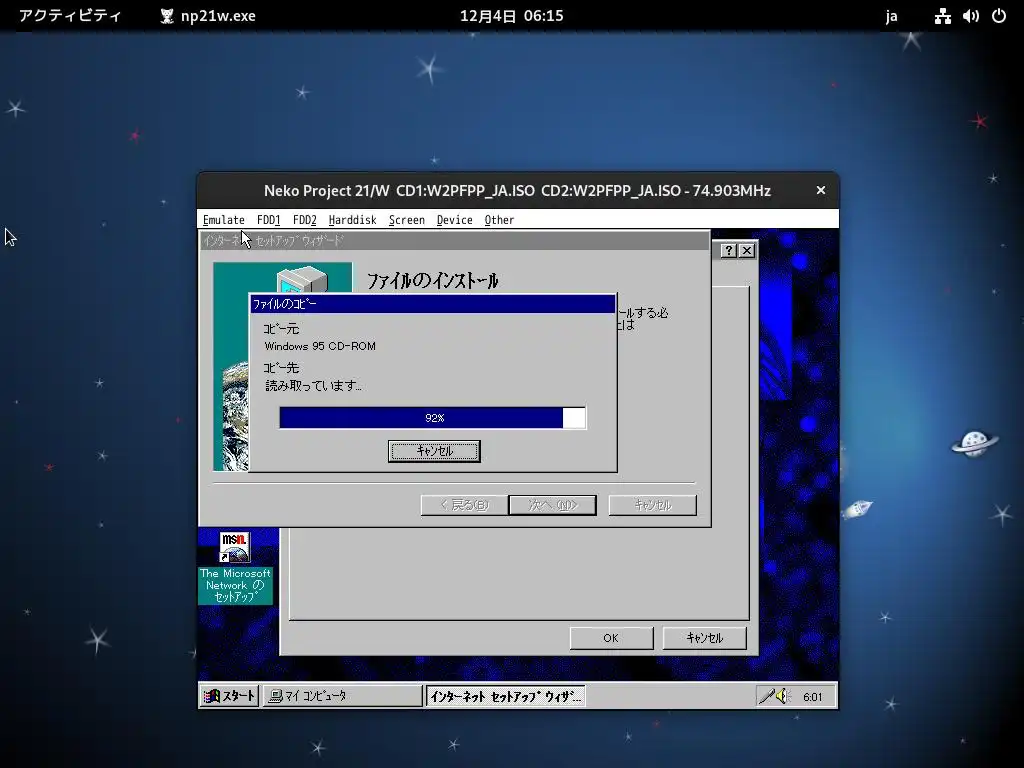Viewport: 1024px width, 768px height.
Task: Click the 92% copy progress bar
Action: click(432, 418)
